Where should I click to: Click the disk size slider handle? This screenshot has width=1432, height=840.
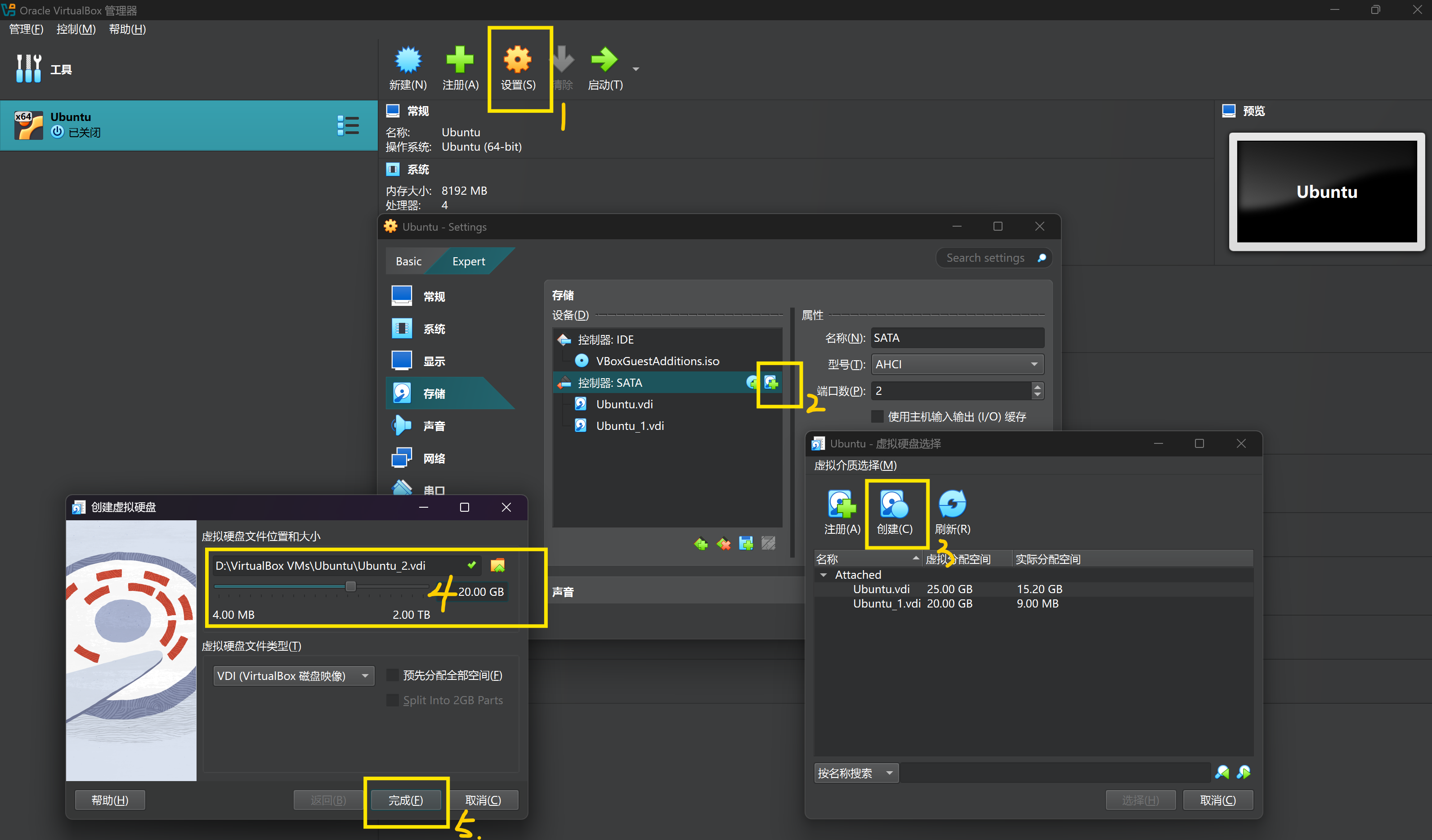pos(351,586)
